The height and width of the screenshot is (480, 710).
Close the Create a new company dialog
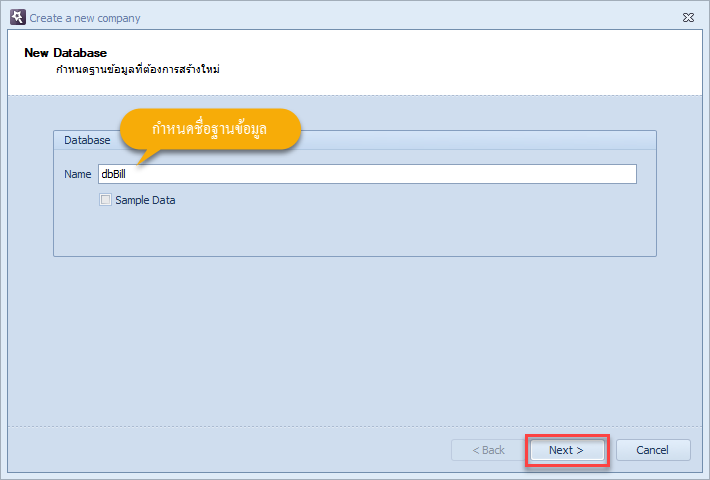point(688,18)
